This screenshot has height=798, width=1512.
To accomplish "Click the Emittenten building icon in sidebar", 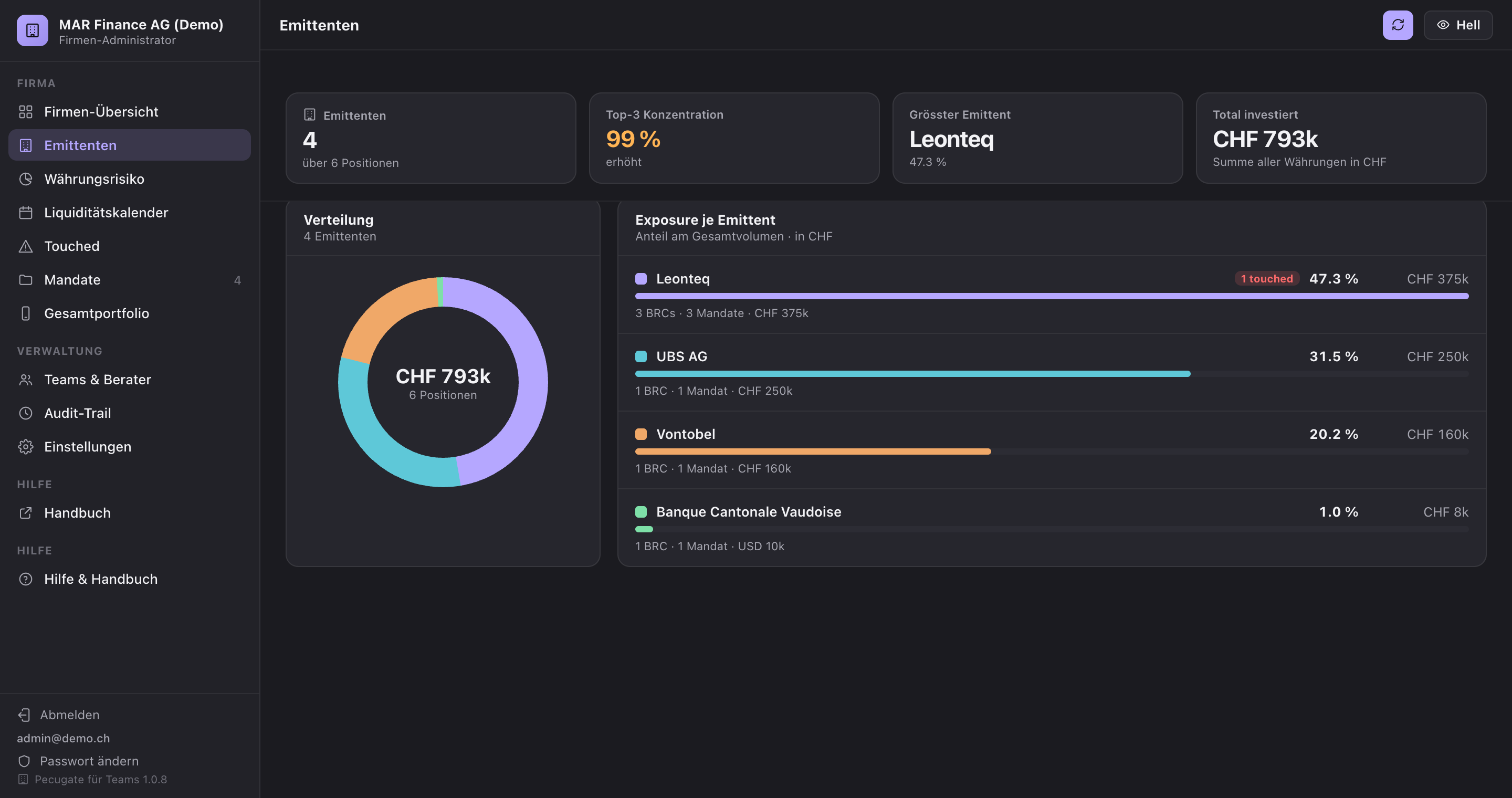I will (x=26, y=145).
